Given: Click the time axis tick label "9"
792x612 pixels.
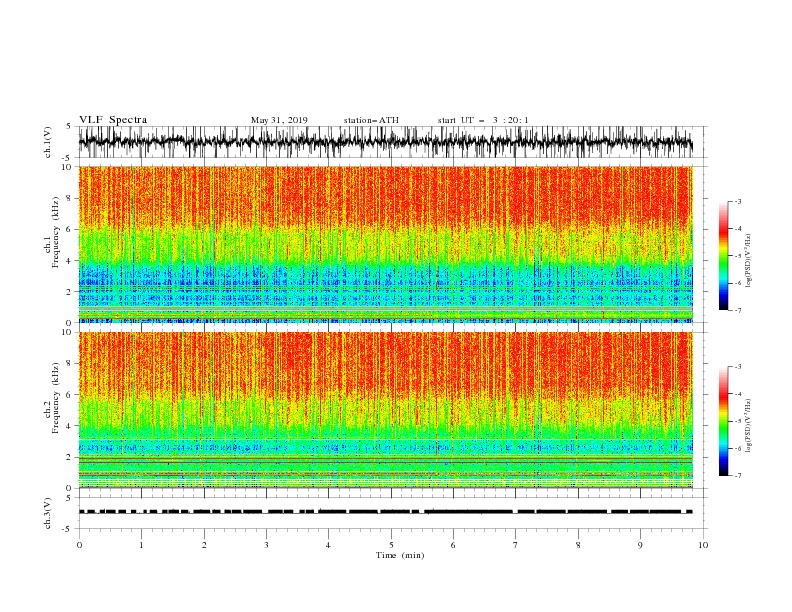Looking at the screenshot, I should [640, 545].
